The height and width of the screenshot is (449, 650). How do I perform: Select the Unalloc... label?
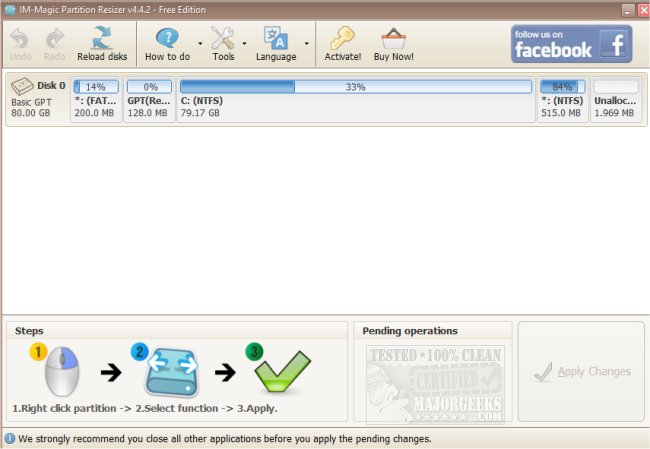point(615,101)
